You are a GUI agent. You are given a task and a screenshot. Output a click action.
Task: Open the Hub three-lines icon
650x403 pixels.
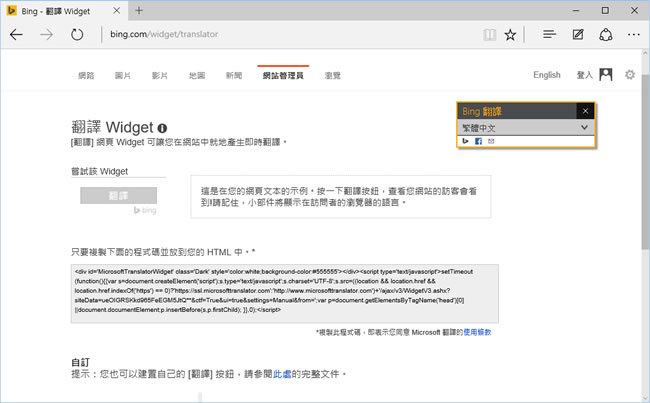click(x=549, y=34)
